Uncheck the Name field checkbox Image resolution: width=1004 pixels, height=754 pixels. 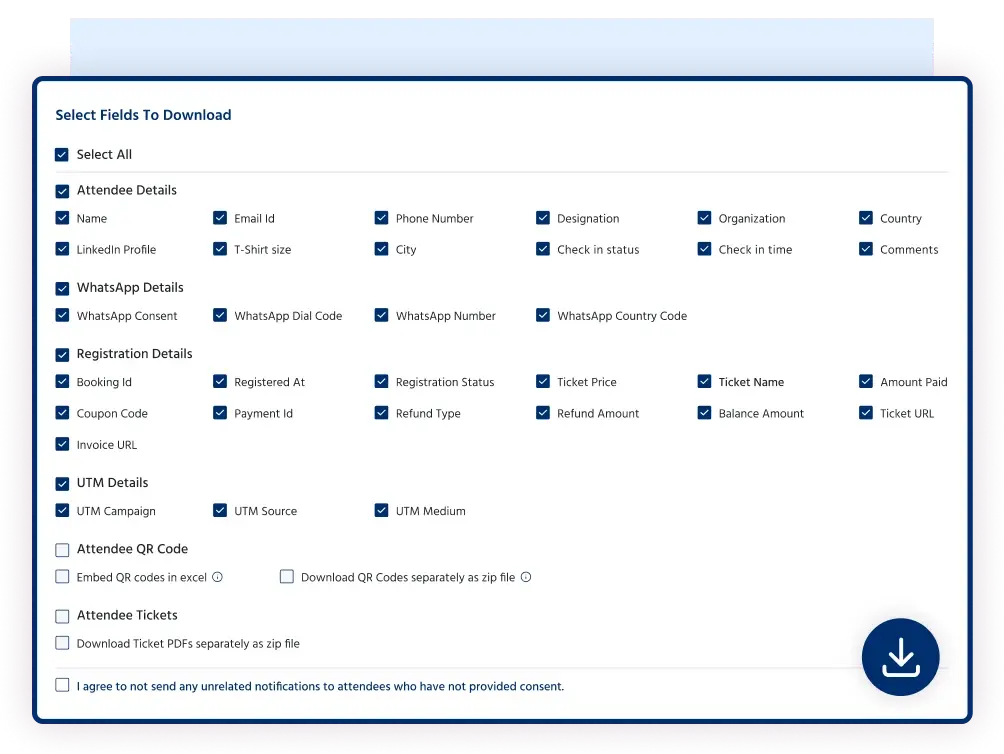coord(62,218)
